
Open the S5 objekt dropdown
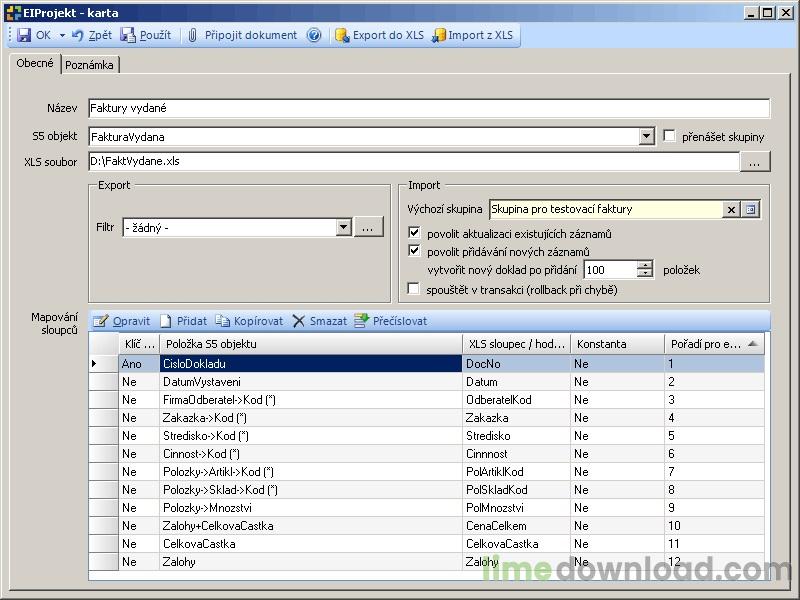pos(646,136)
